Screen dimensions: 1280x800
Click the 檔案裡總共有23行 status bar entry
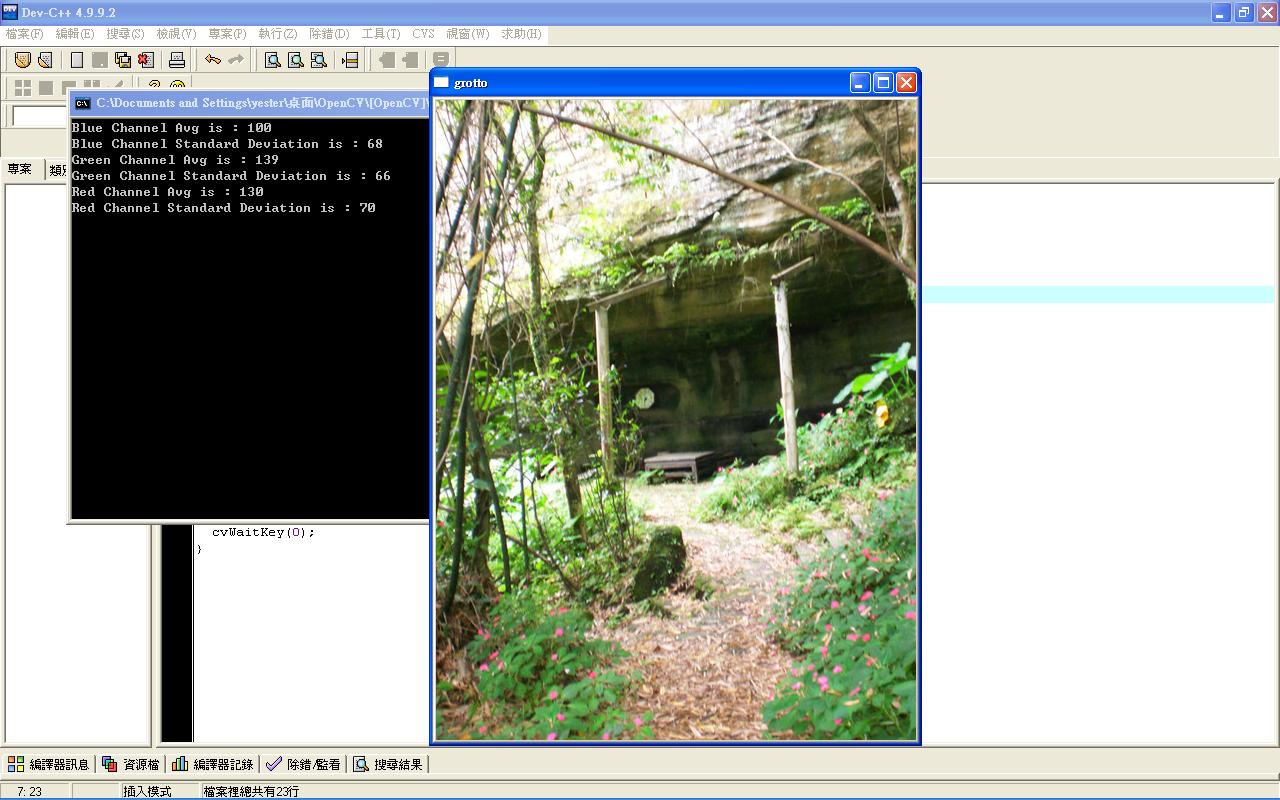coord(251,791)
